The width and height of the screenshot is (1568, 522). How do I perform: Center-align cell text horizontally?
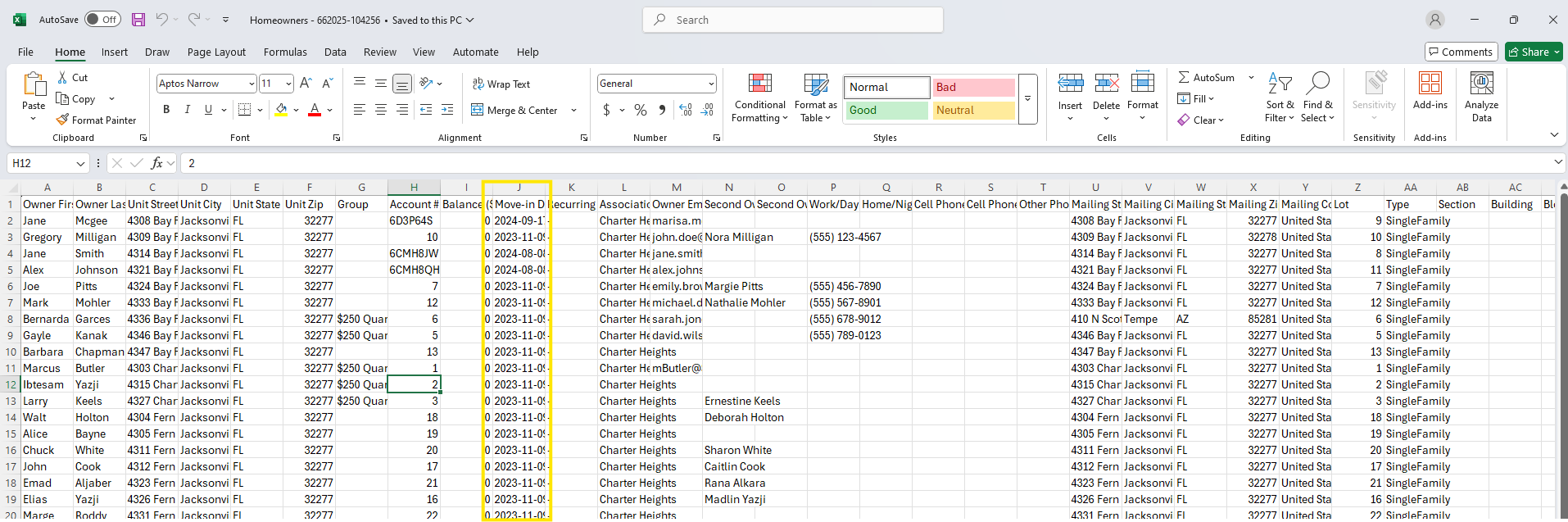(381, 110)
